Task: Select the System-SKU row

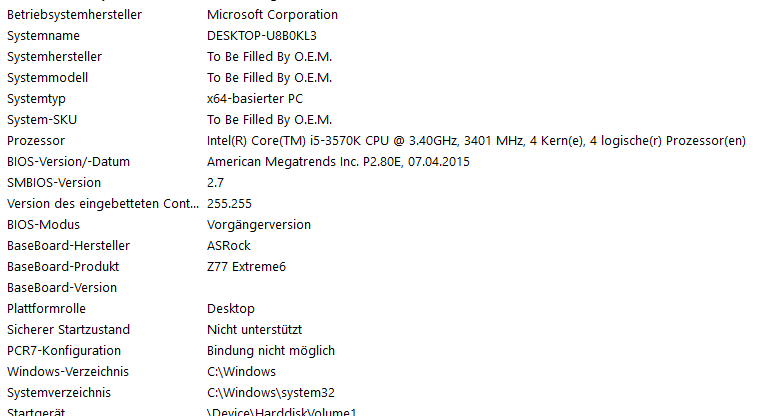Action: (42, 120)
